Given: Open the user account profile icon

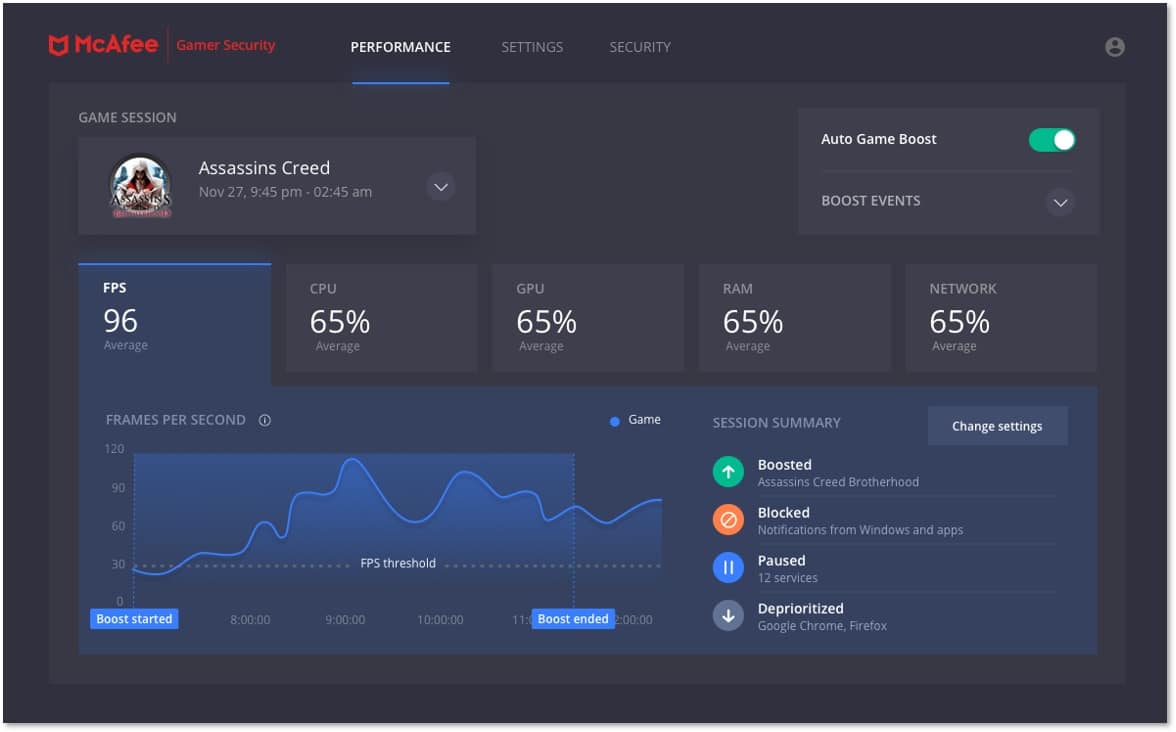Looking at the screenshot, I should 1114,46.
